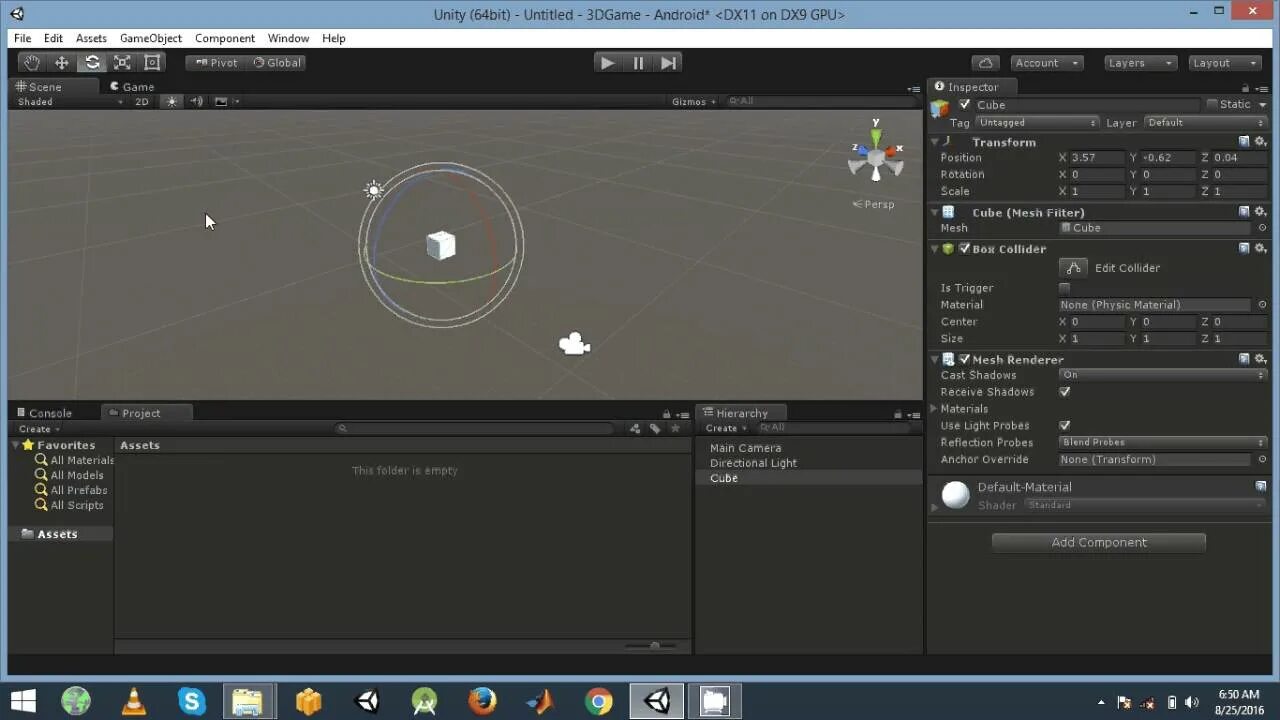Click the mesh object picker circle

tap(1262, 228)
